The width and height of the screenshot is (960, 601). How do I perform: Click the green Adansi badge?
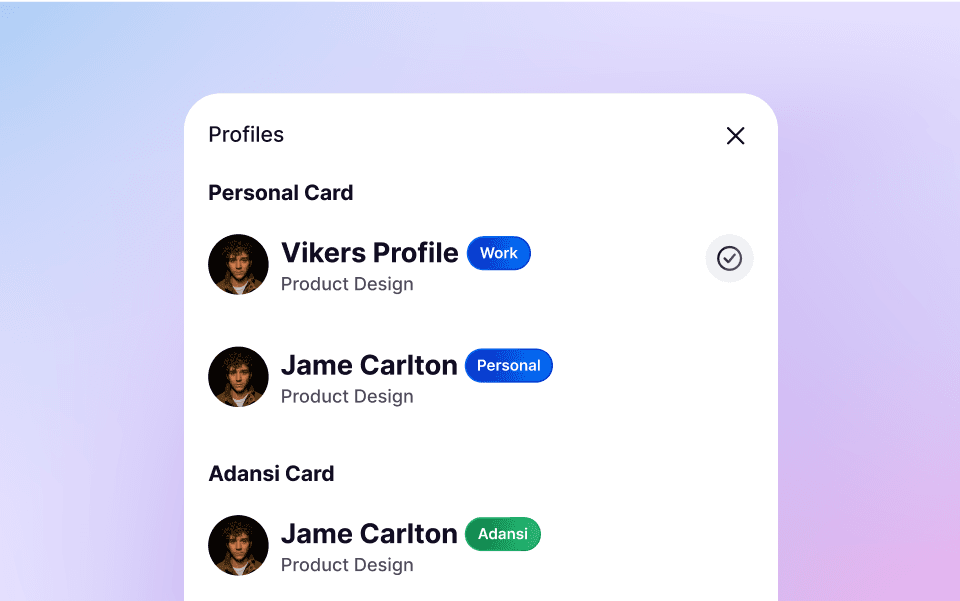tap(502, 534)
